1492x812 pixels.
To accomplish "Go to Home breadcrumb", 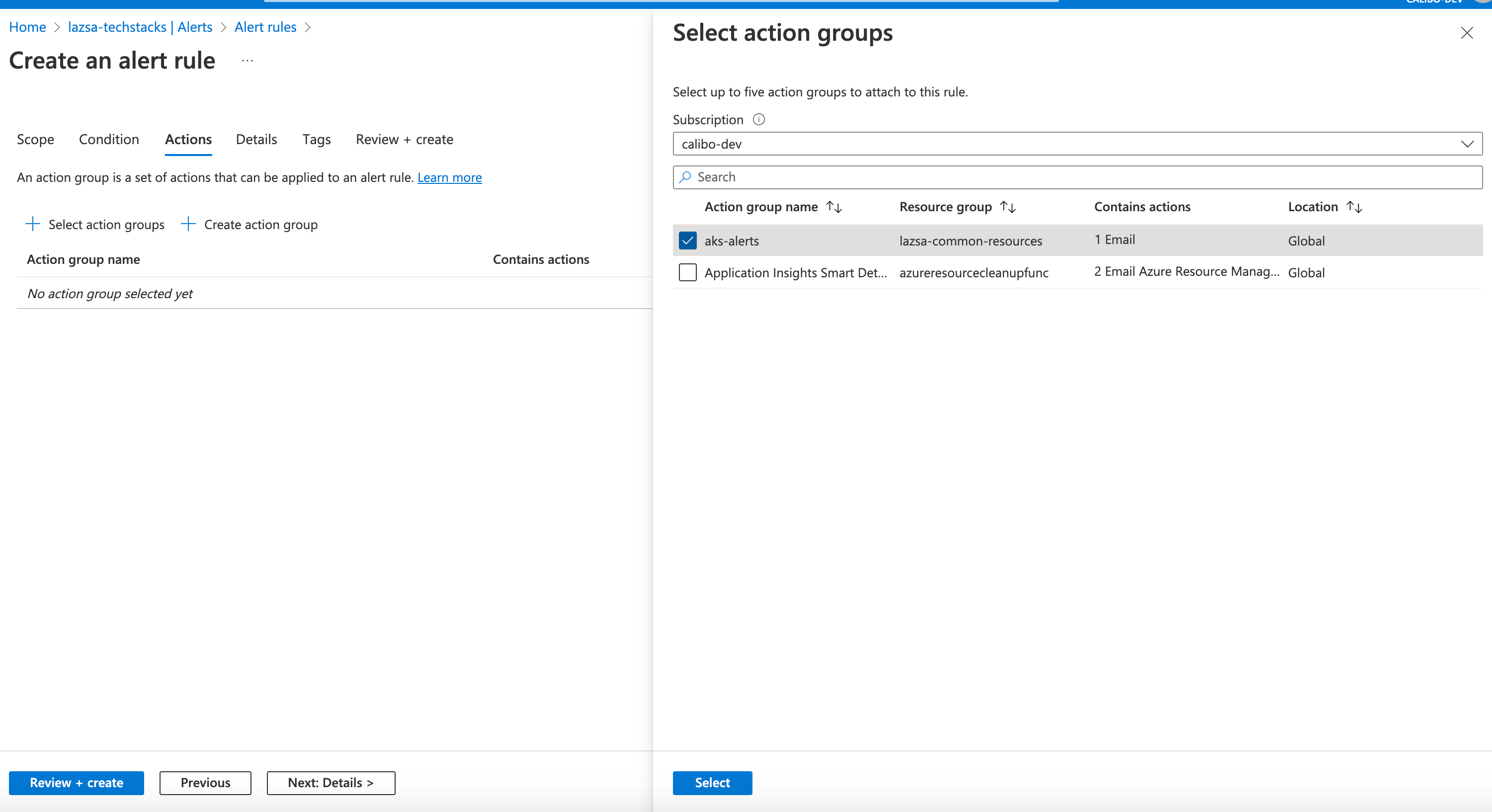I will (28, 27).
